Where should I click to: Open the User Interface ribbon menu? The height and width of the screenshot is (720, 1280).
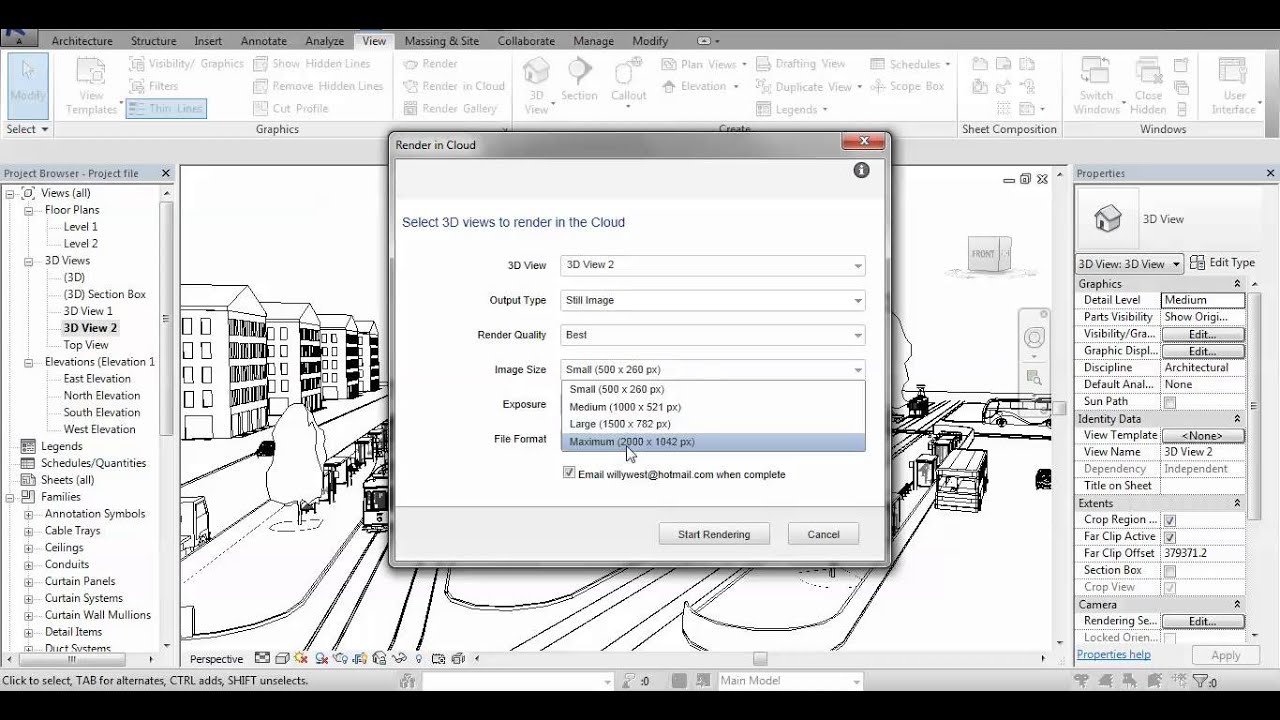pyautogui.click(x=1233, y=86)
